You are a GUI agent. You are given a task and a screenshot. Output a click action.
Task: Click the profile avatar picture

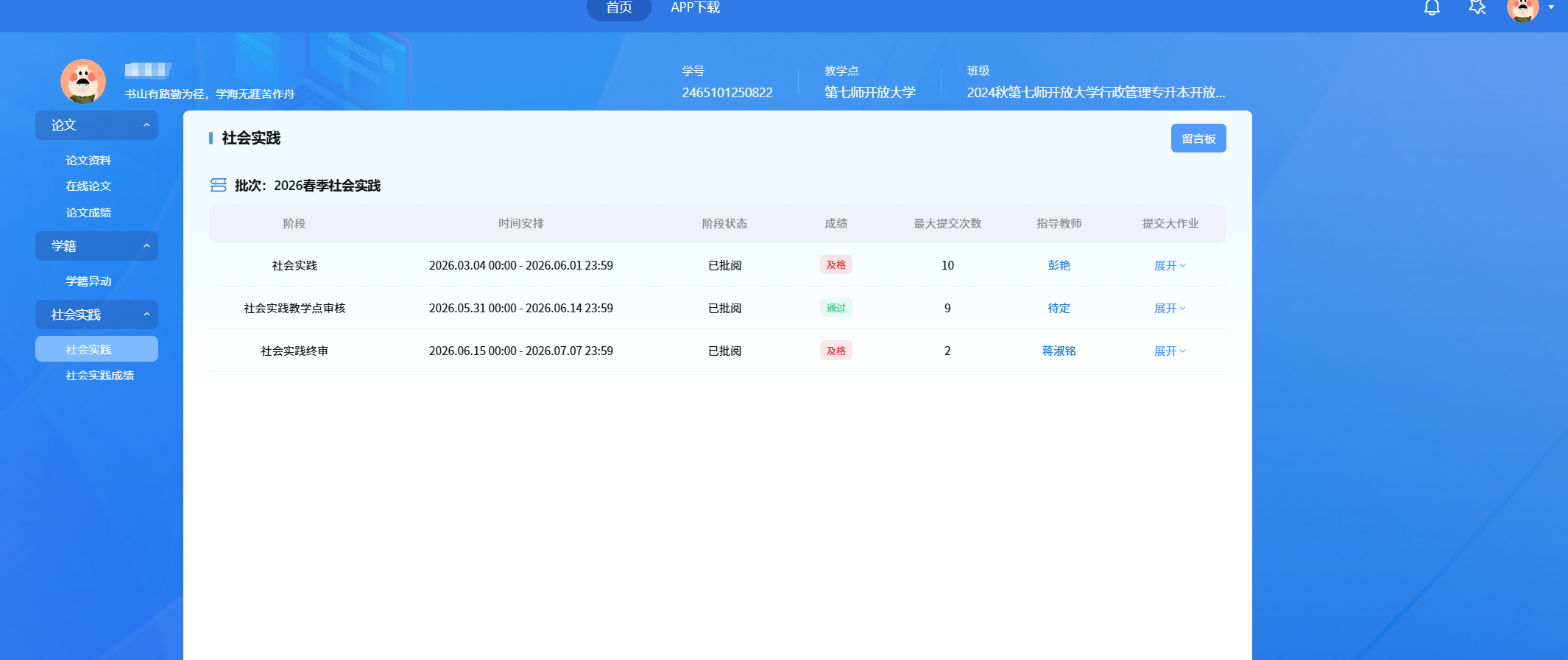pos(83,82)
